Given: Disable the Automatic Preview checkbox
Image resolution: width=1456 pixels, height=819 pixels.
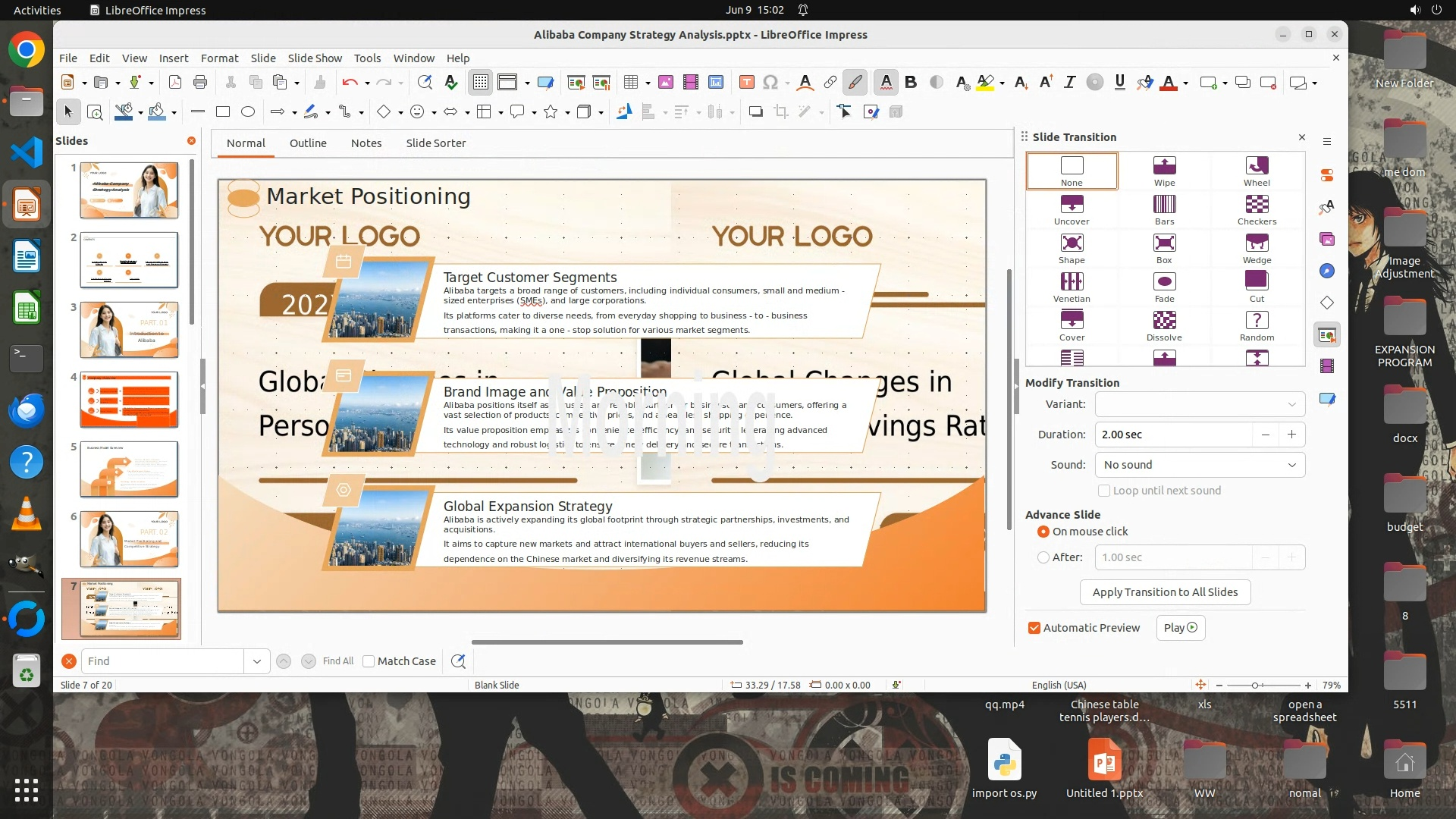Looking at the screenshot, I should 1034,628.
